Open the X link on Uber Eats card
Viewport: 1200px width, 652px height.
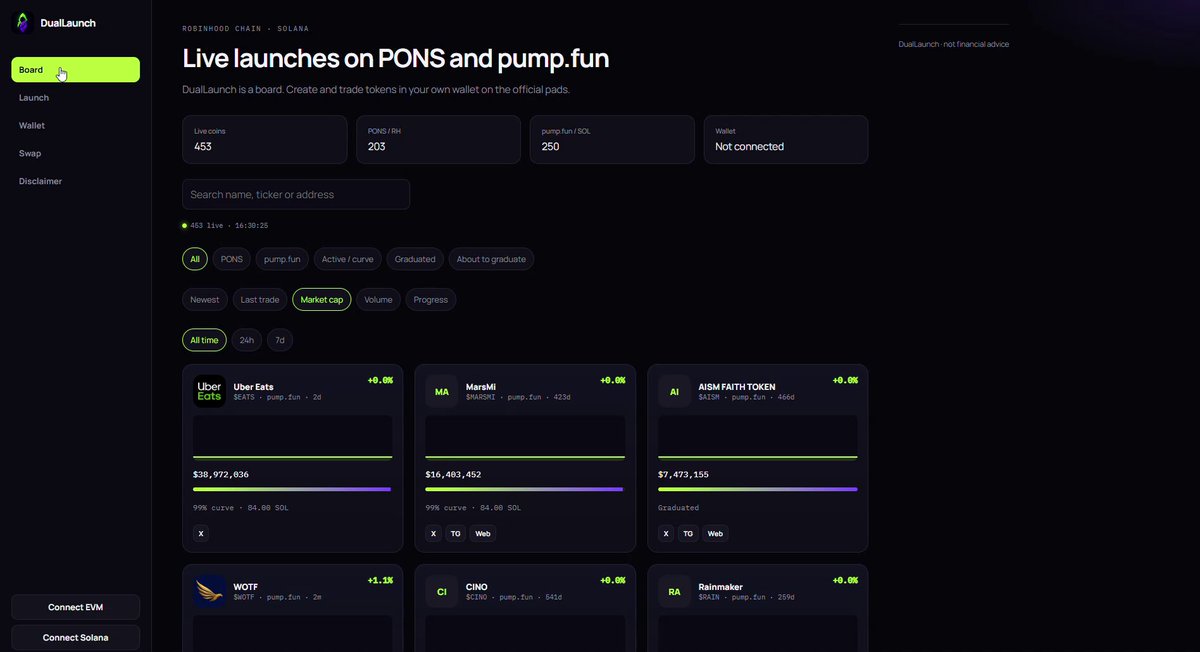[x=201, y=534]
